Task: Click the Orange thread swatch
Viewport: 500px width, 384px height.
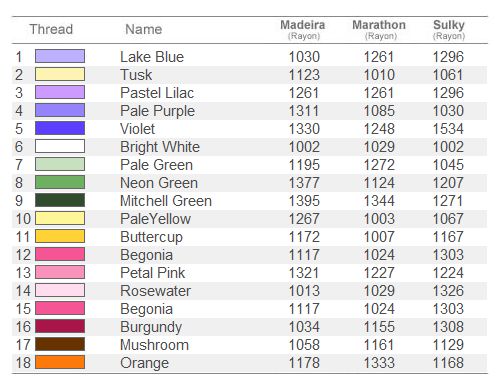Action: tap(60, 362)
